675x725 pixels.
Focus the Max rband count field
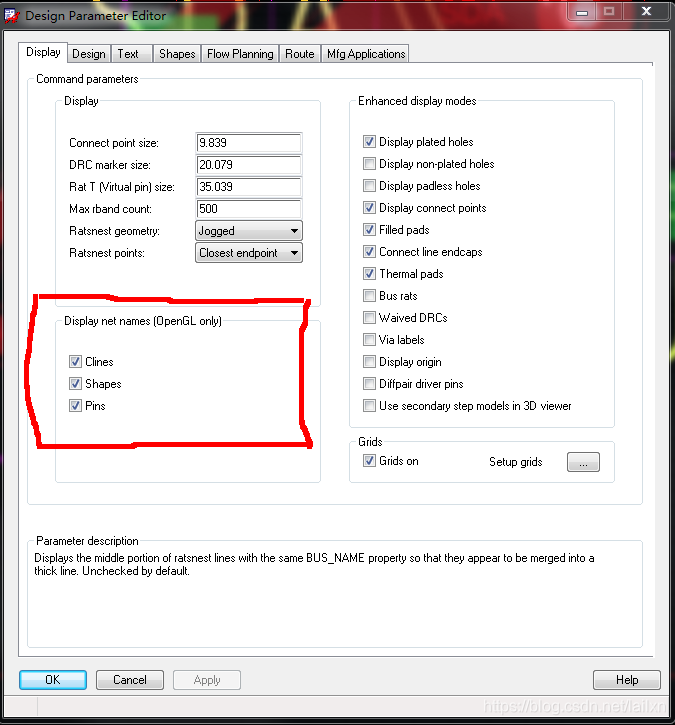[x=249, y=209]
